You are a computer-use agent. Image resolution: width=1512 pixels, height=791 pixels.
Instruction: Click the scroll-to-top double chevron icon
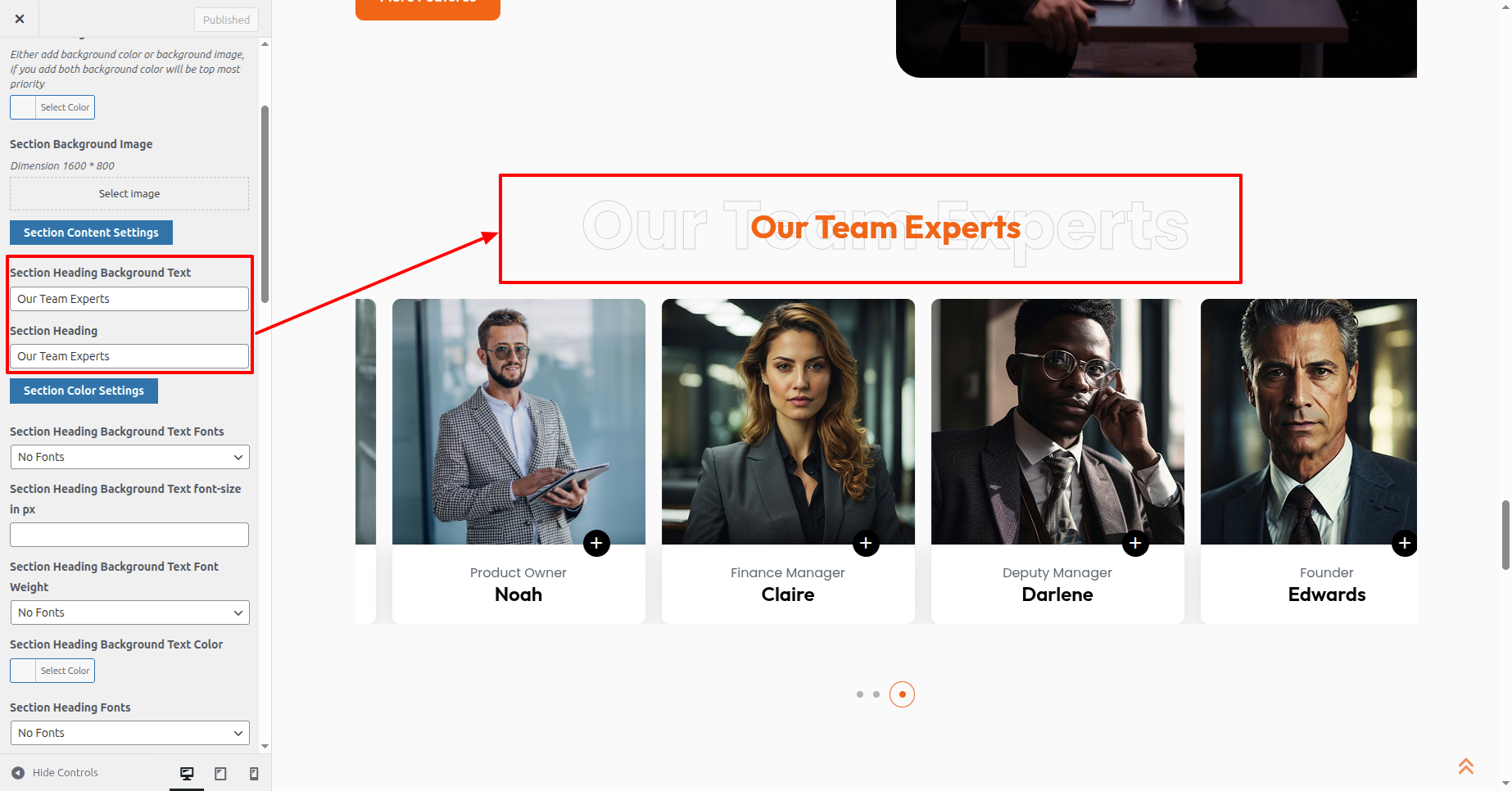[1466, 766]
